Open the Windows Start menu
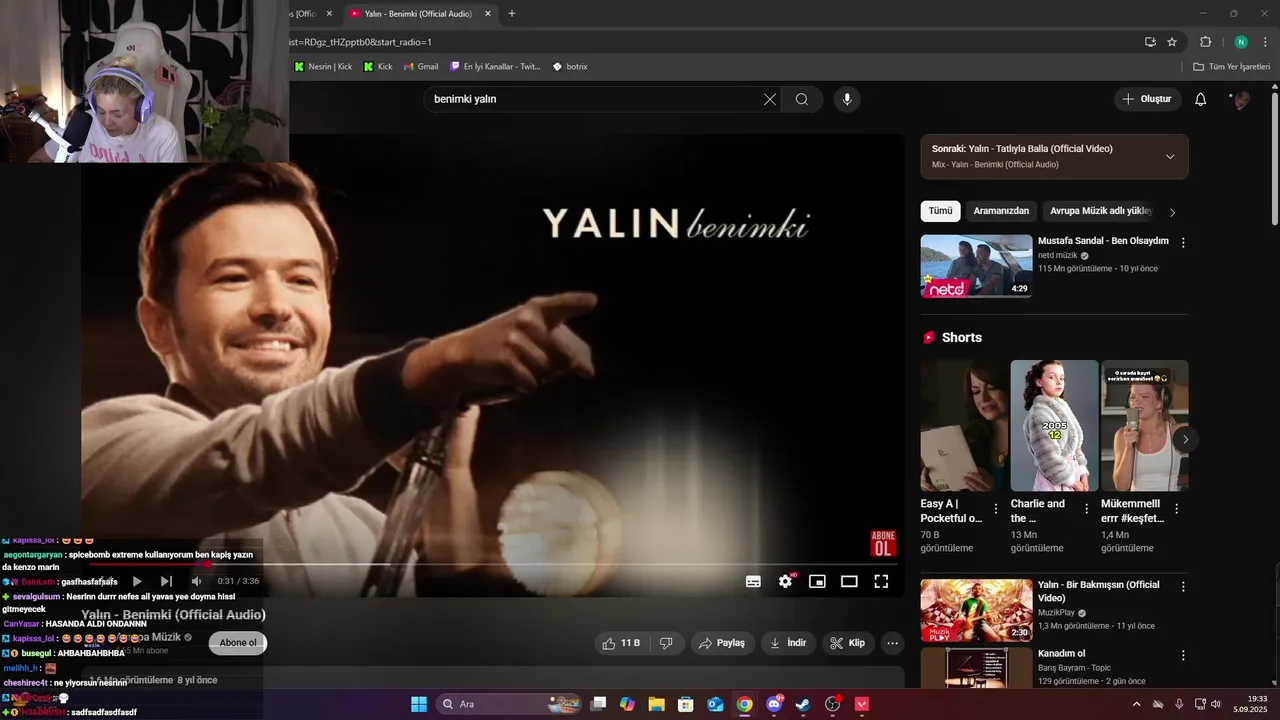This screenshot has width=1280, height=720. pyautogui.click(x=419, y=704)
